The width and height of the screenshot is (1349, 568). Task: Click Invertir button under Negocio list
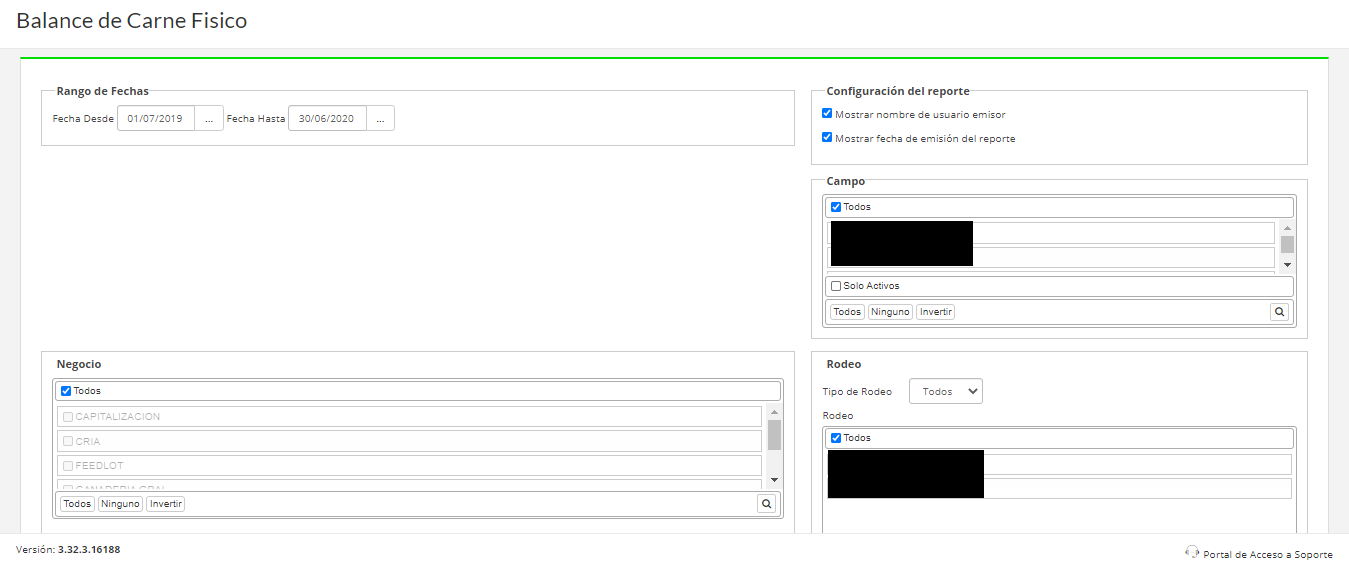(x=166, y=504)
